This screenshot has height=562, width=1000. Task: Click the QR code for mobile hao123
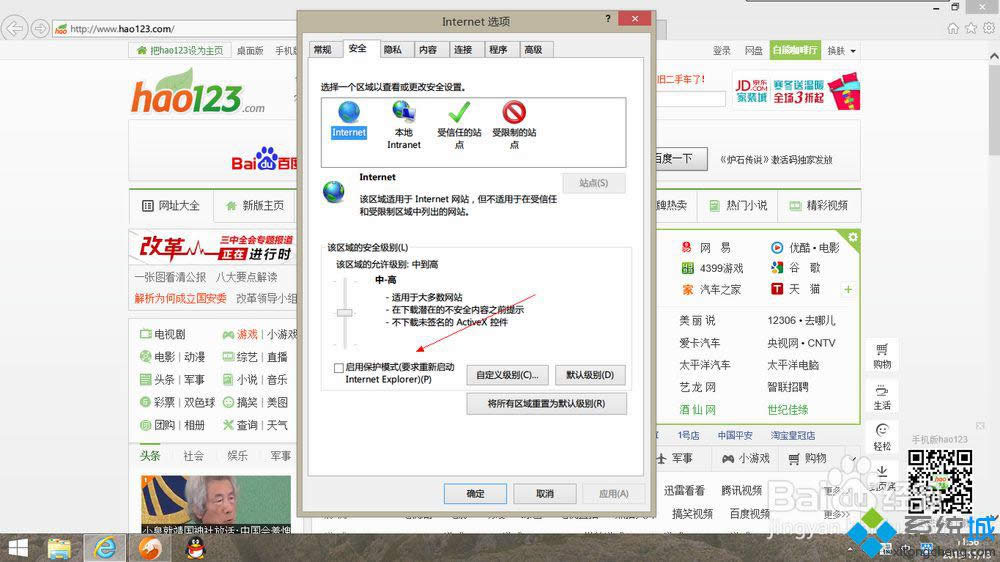point(940,482)
